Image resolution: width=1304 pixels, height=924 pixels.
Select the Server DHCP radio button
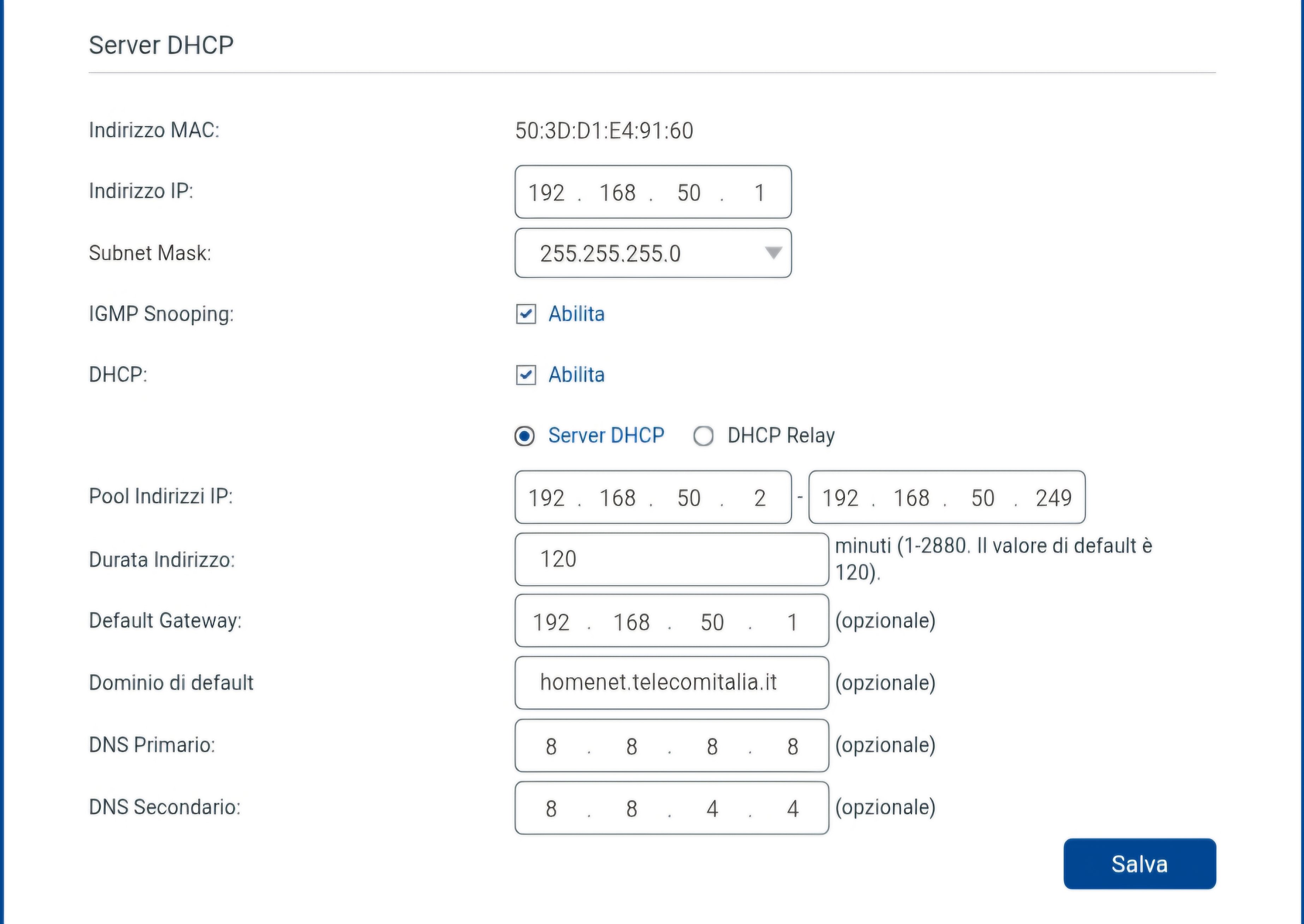coord(524,437)
